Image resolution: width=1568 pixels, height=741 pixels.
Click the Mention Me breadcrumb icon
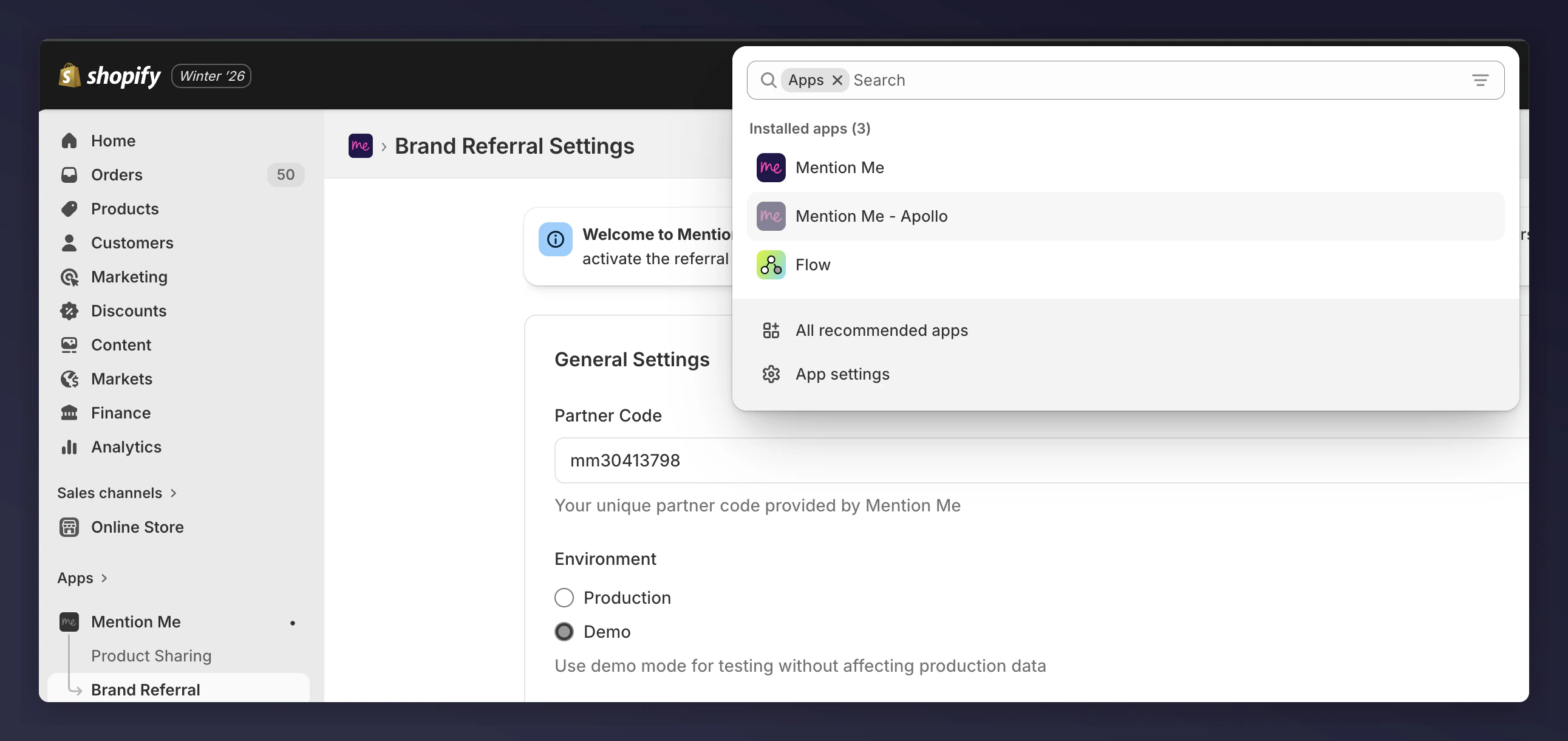tap(360, 146)
